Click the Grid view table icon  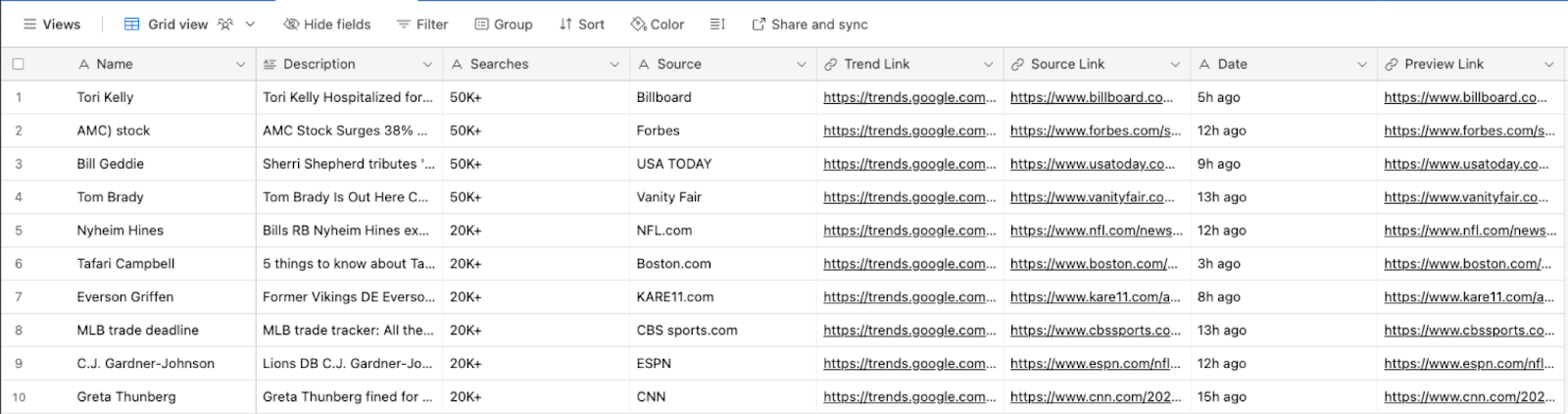(x=132, y=25)
